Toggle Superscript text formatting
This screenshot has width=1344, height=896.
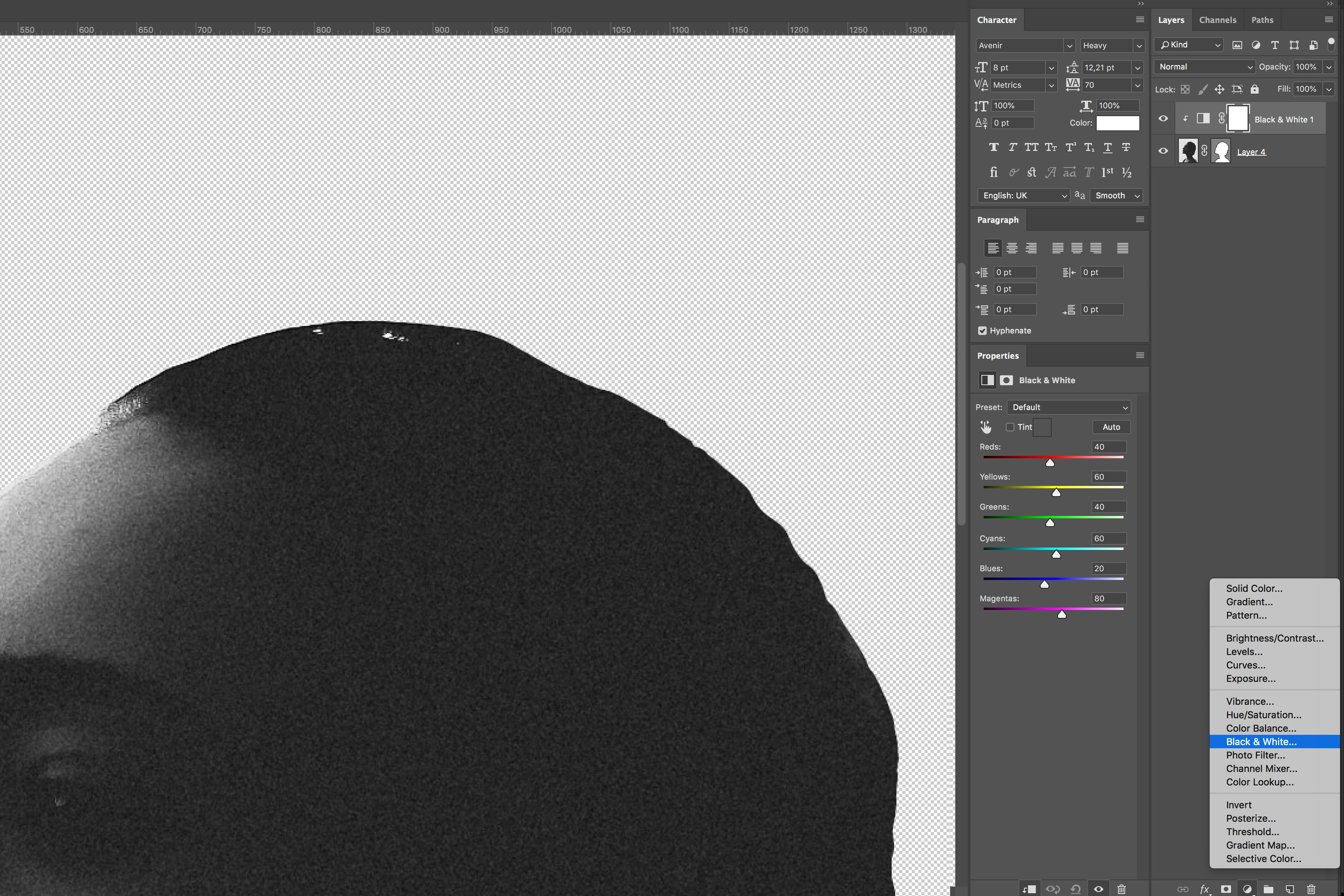point(1070,147)
